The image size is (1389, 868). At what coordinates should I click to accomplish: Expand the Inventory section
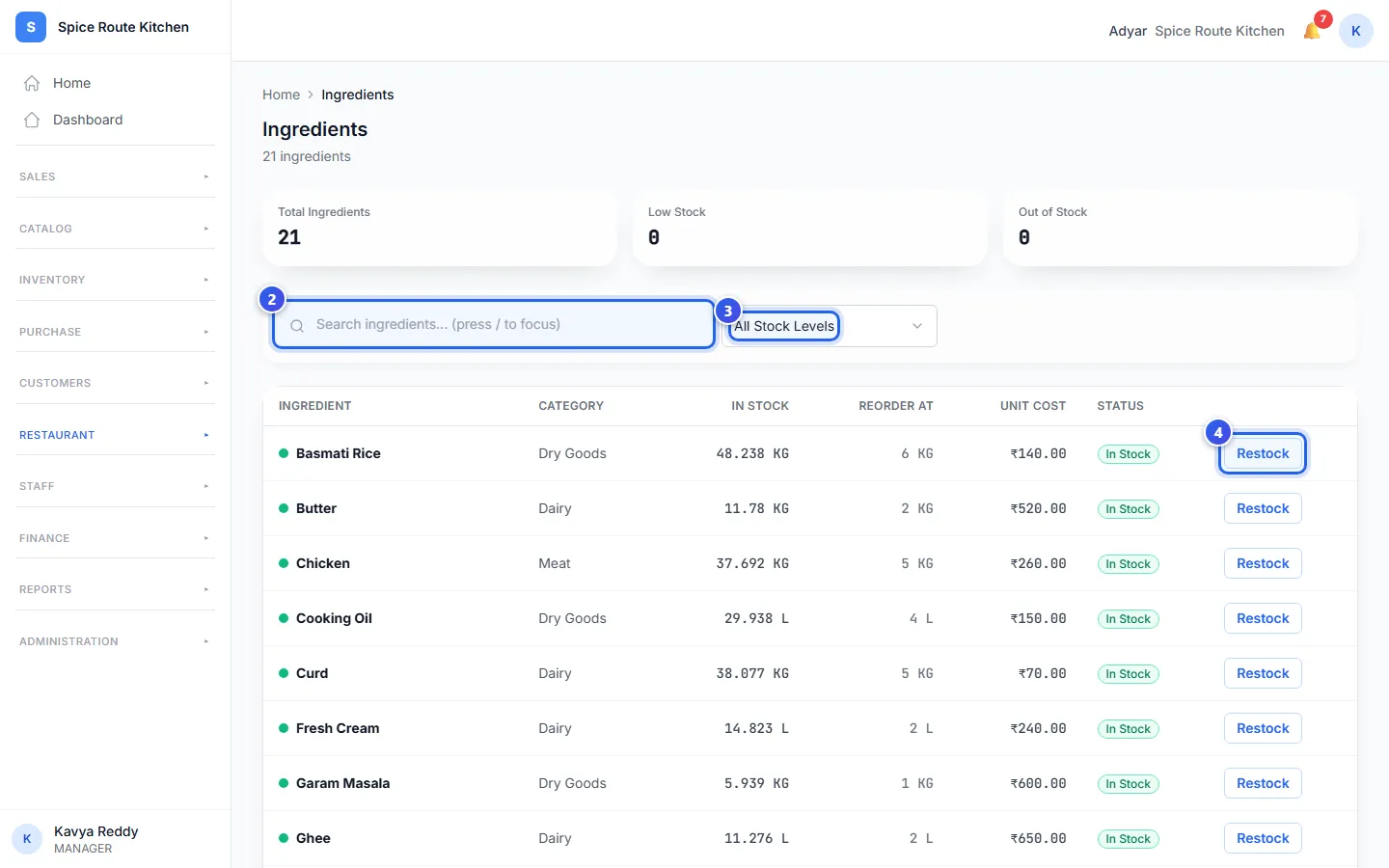[115, 280]
